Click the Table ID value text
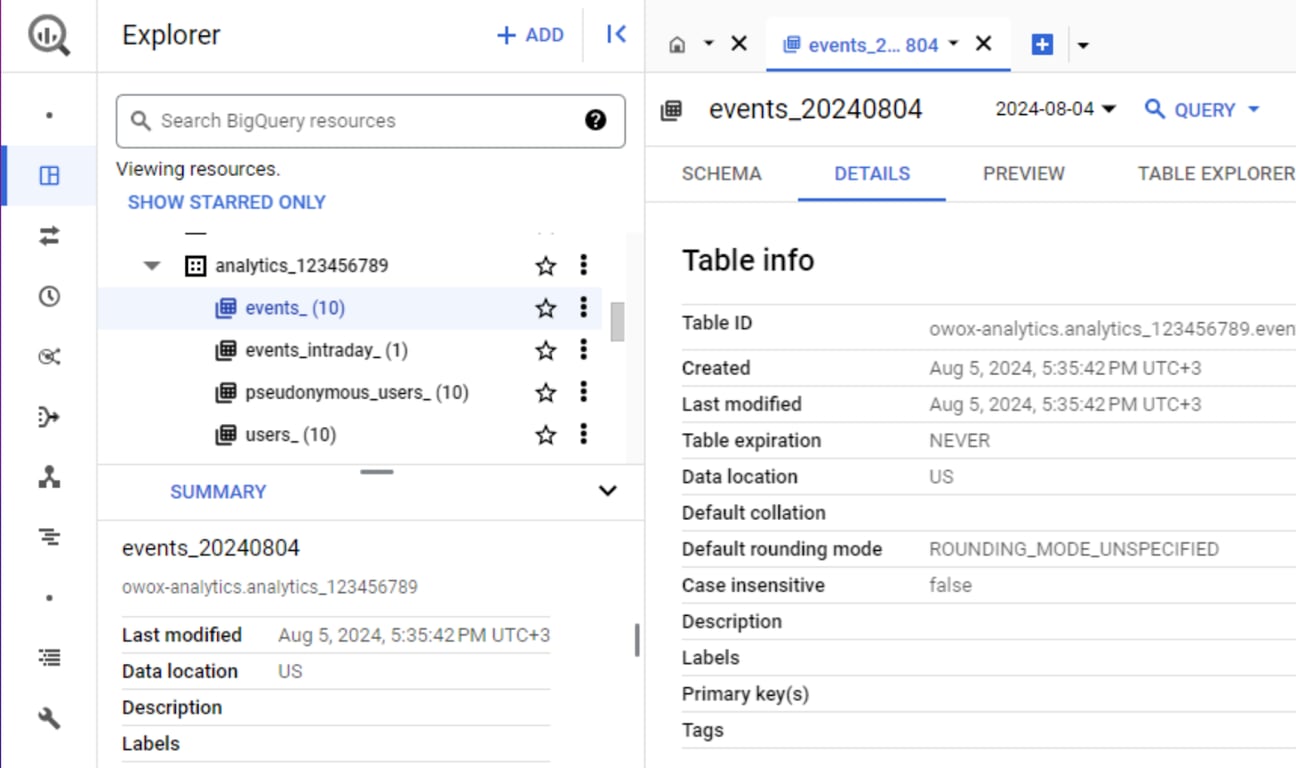 (x=1112, y=328)
